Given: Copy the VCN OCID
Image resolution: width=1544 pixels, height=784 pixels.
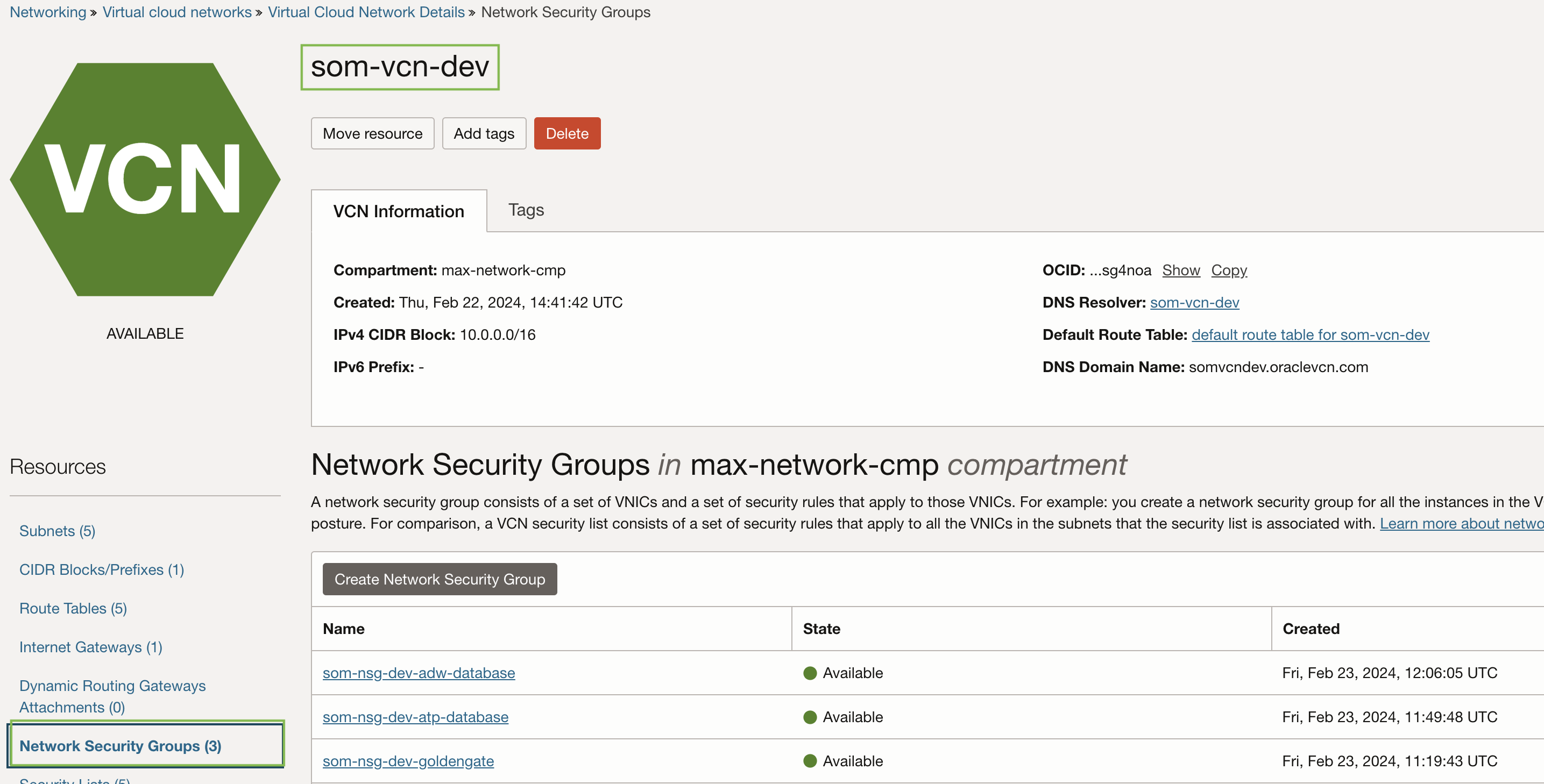Looking at the screenshot, I should coord(1229,270).
